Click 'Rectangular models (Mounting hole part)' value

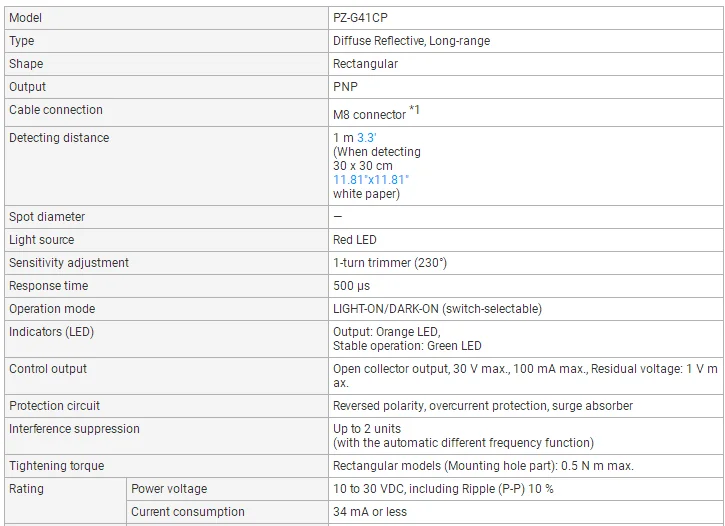[x=444, y=466]
